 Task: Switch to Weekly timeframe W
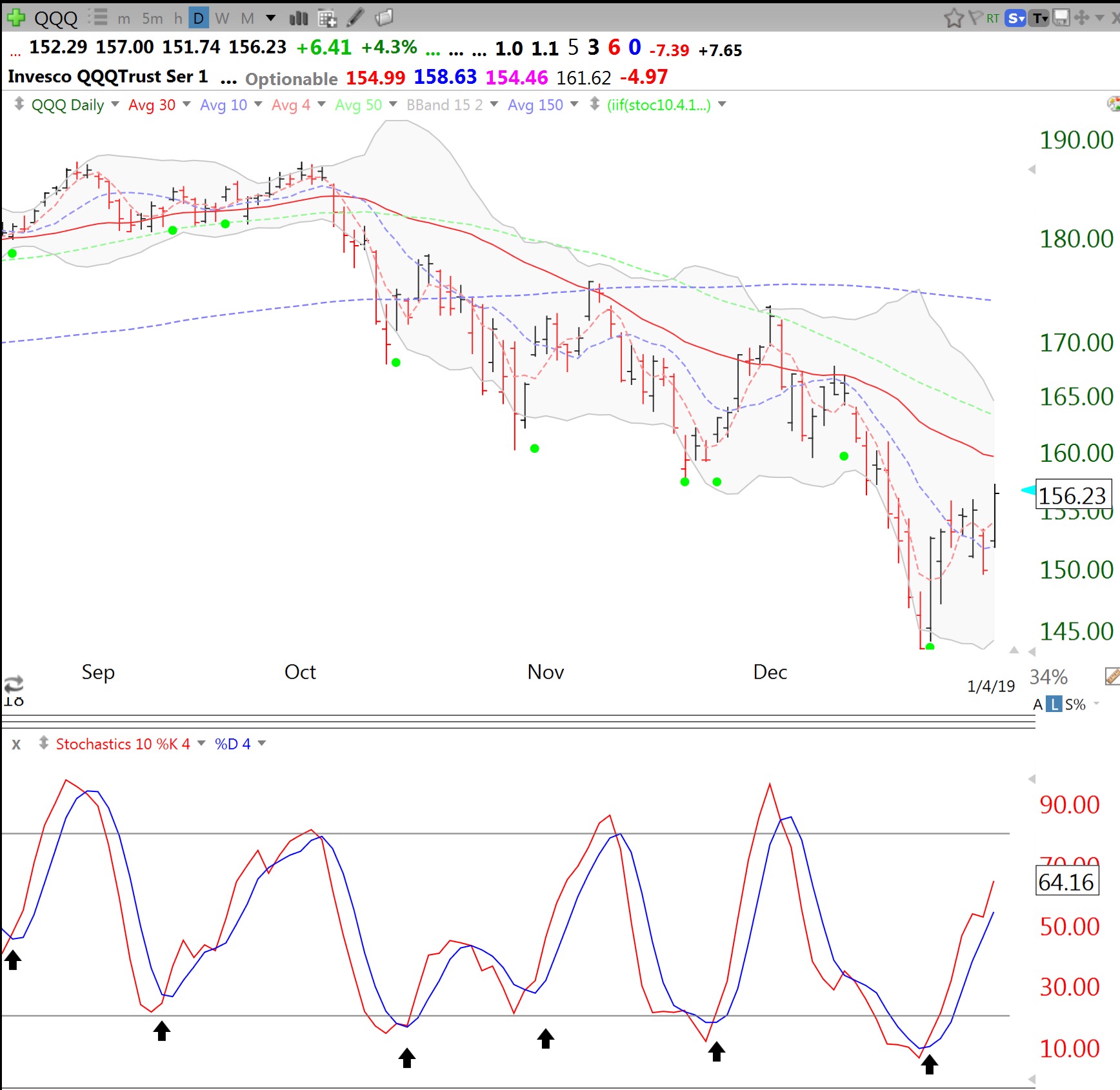click(222, 19)
